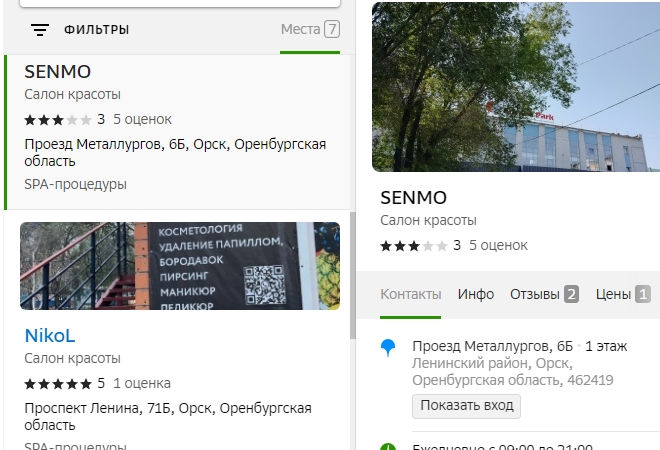660x450 pixels.
Task: Open address Проезд Металлургов, 6Б in details
Action: 492,346
